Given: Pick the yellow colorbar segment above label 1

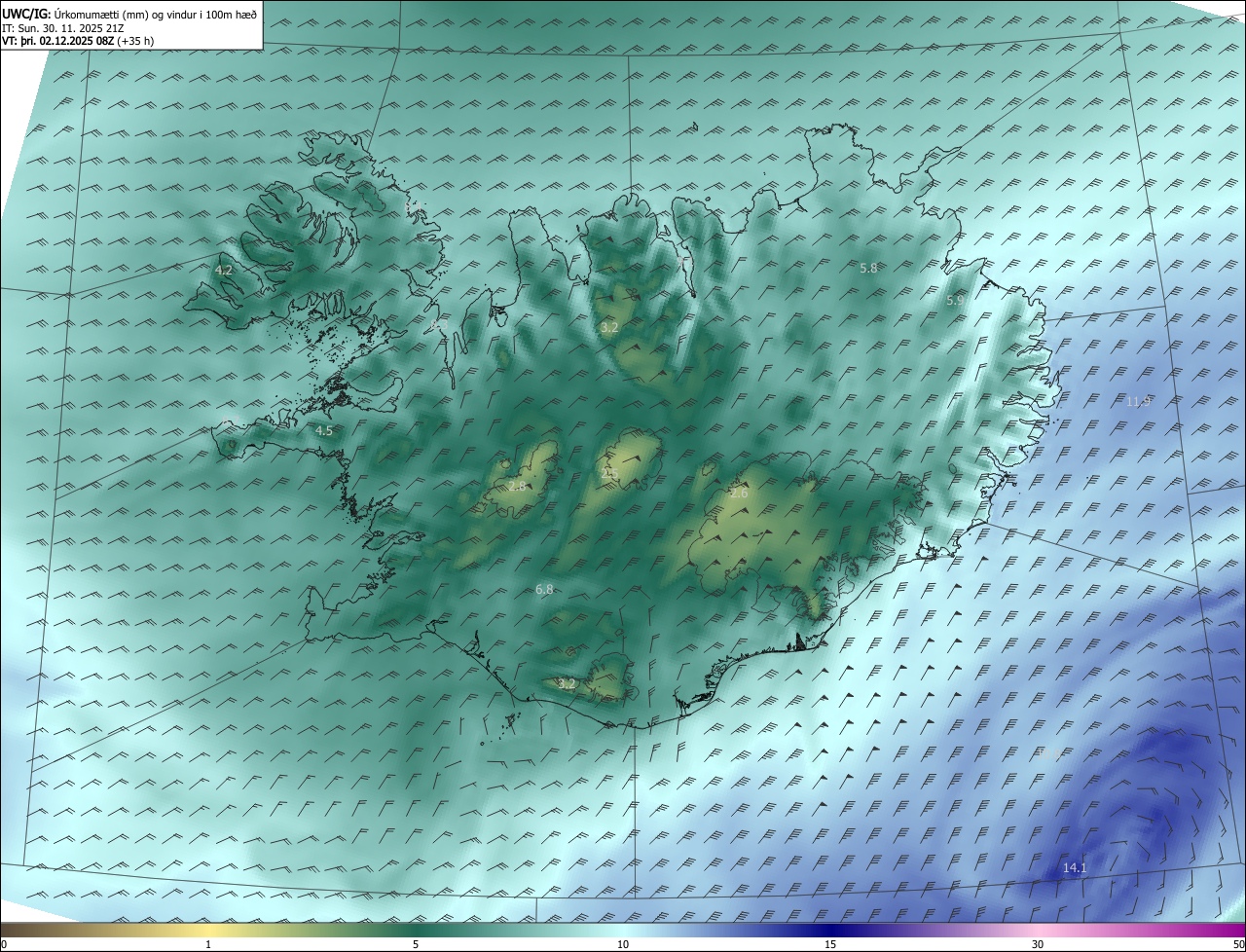Looking at the screenshot, I should (208, 930).
